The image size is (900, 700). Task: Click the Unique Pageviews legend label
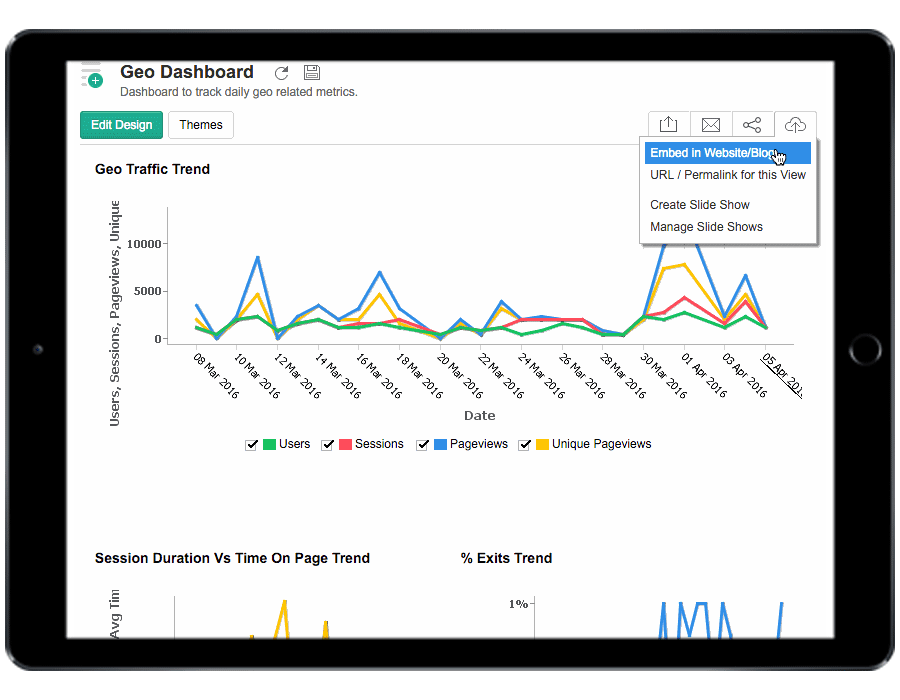[602, 444]
